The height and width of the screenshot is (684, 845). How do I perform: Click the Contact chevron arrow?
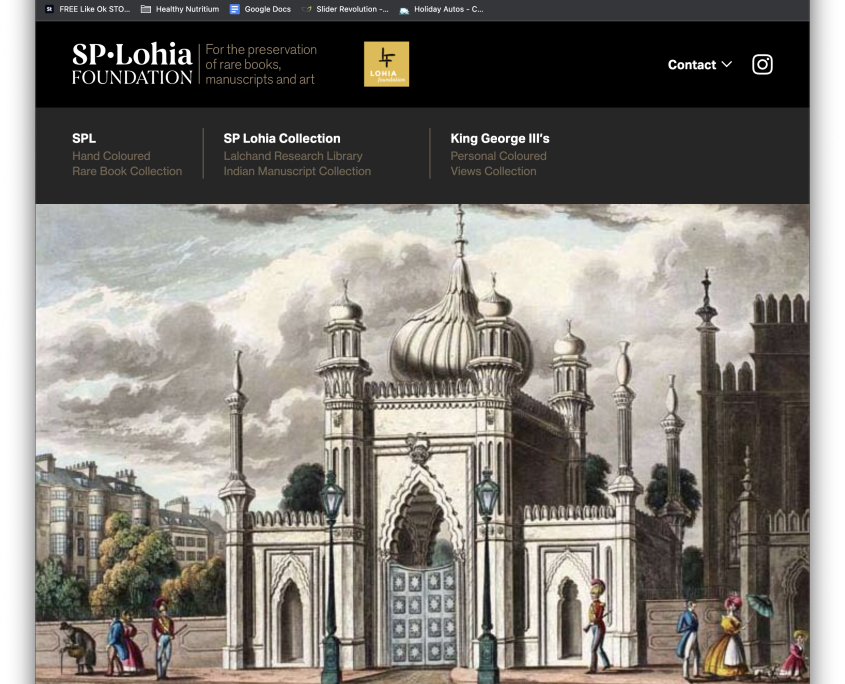click(x=726, y=64)
